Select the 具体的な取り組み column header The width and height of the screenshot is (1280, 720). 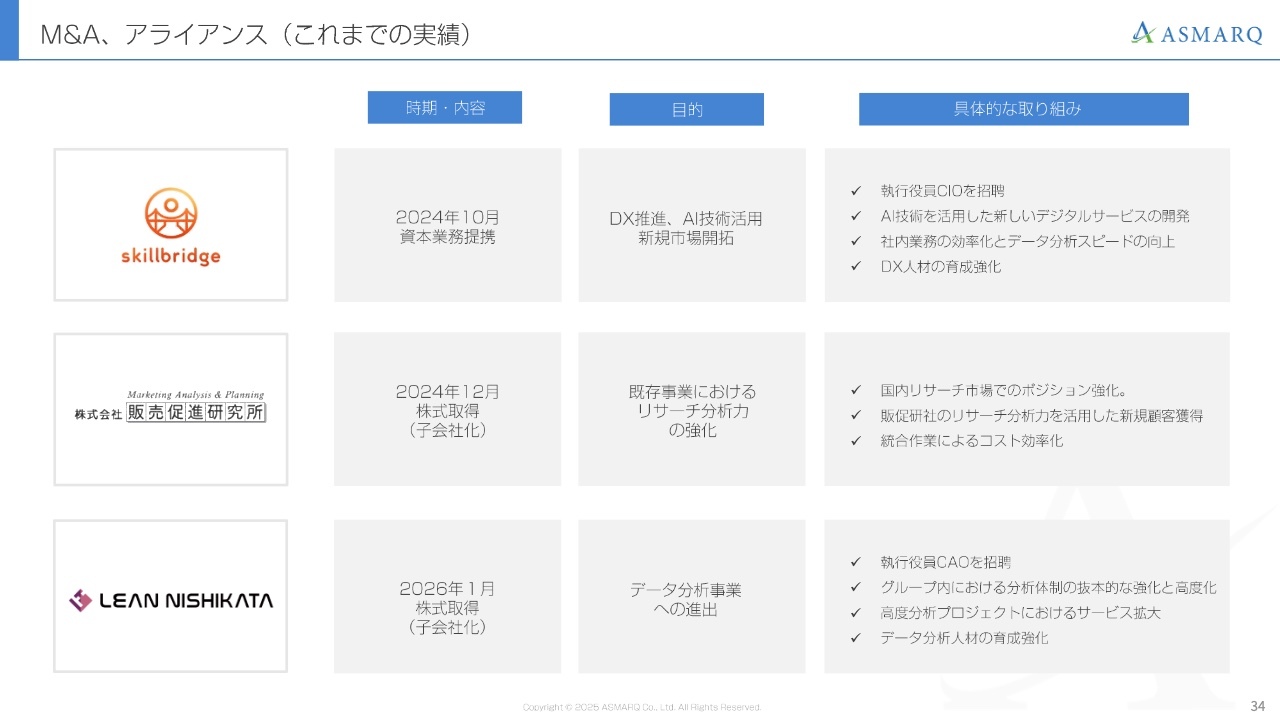1023,109
